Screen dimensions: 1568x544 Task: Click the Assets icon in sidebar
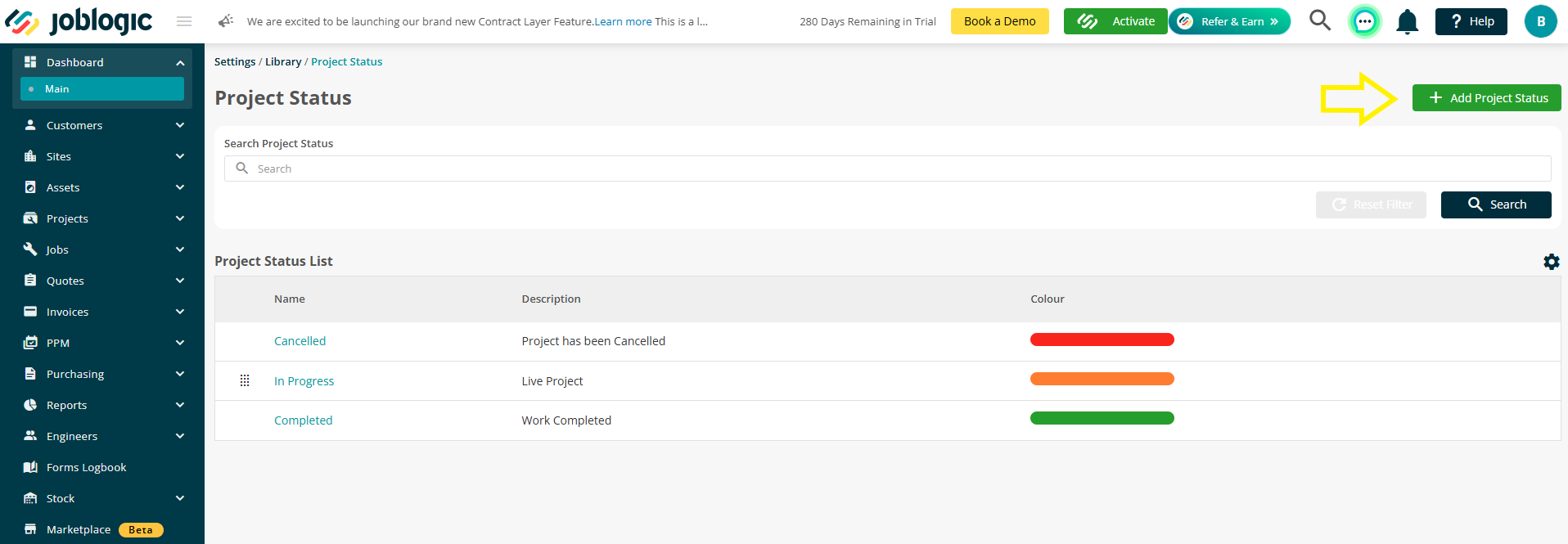click(30, 187)
